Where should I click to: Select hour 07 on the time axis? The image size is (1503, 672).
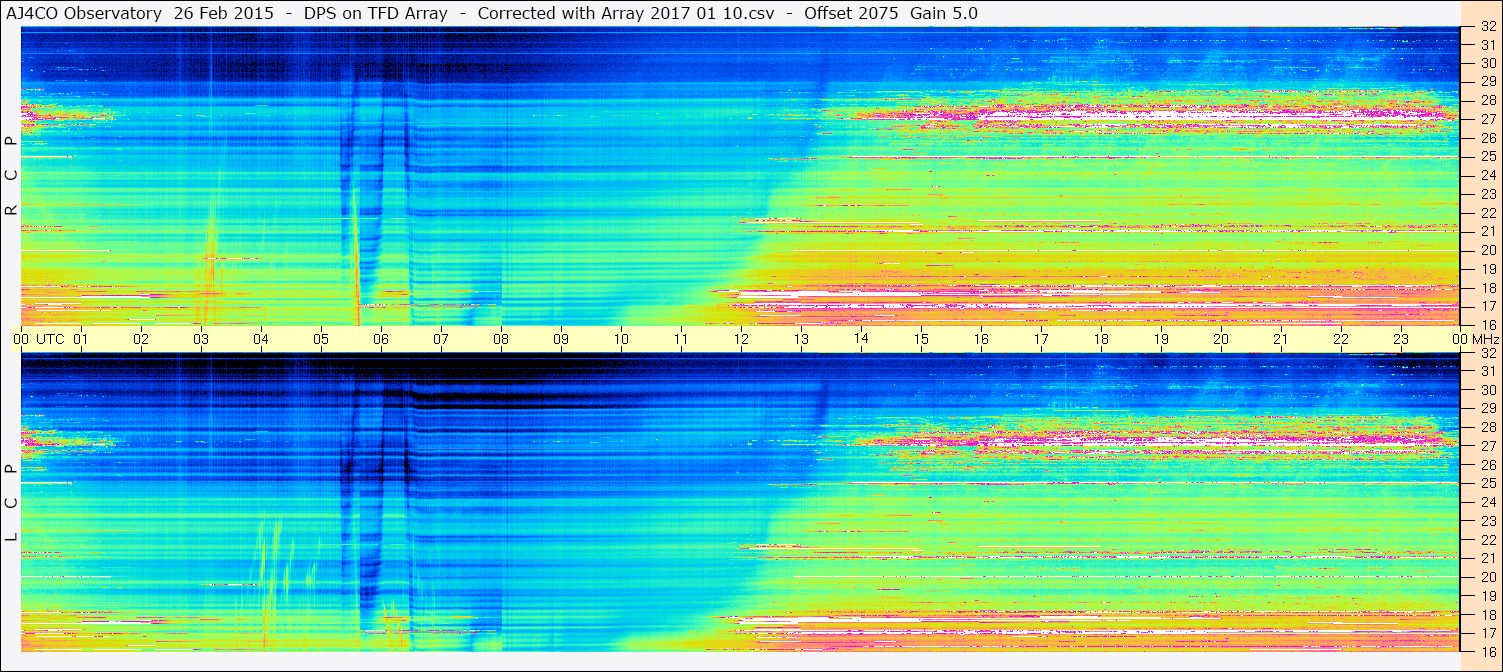click(441, 339)
